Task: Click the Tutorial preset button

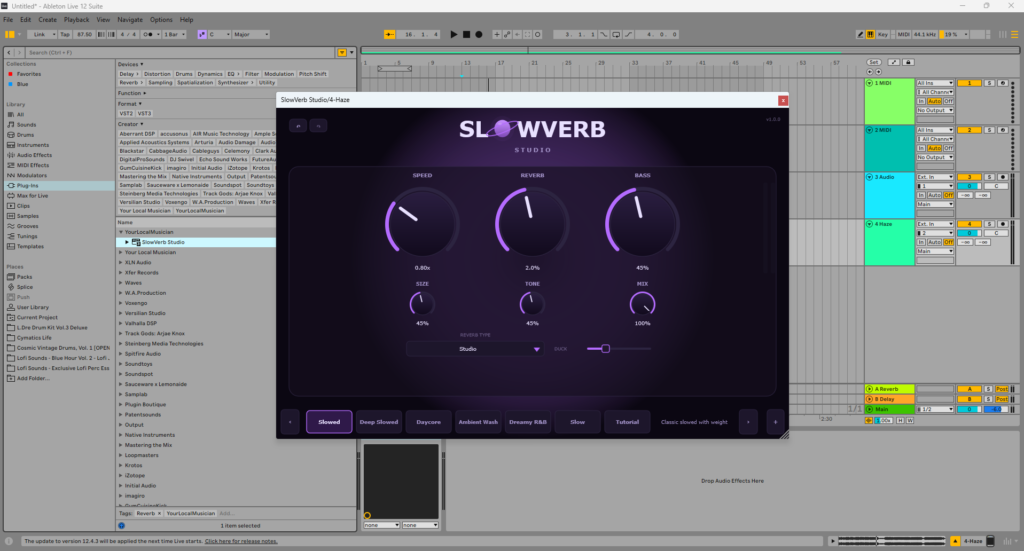Action: pyautogui.click(x=627, y=422)
